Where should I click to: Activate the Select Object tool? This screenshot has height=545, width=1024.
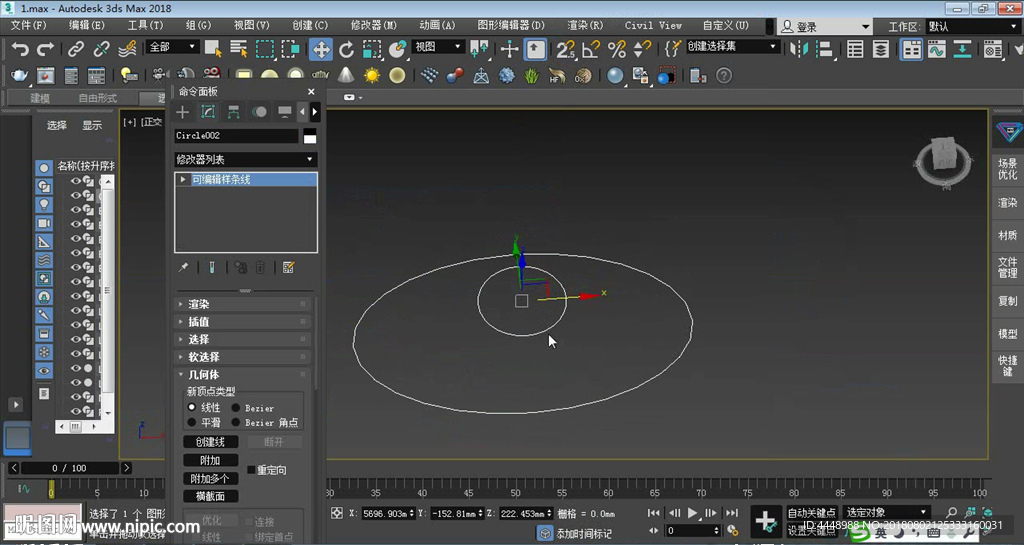[213, 49]
